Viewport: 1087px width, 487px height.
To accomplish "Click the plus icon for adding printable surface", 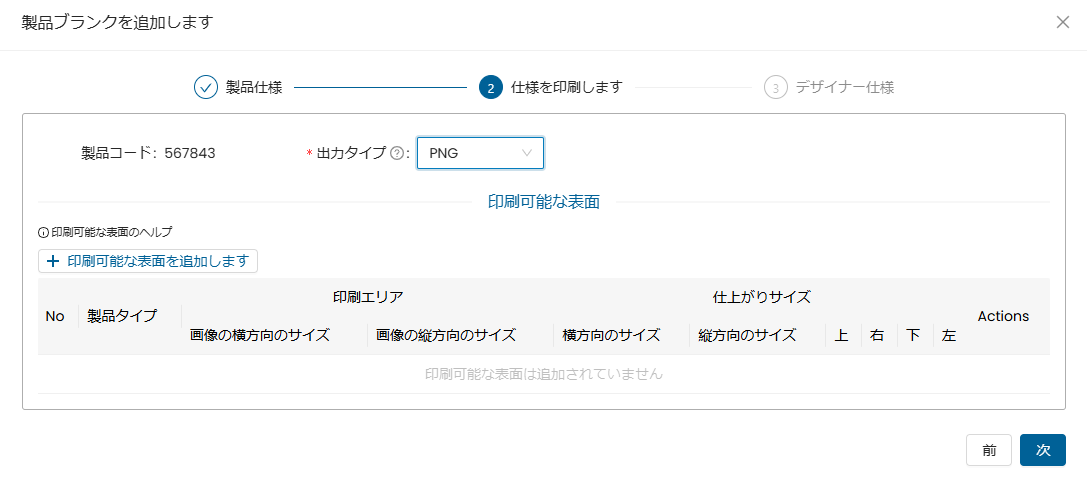I will 54,261.
